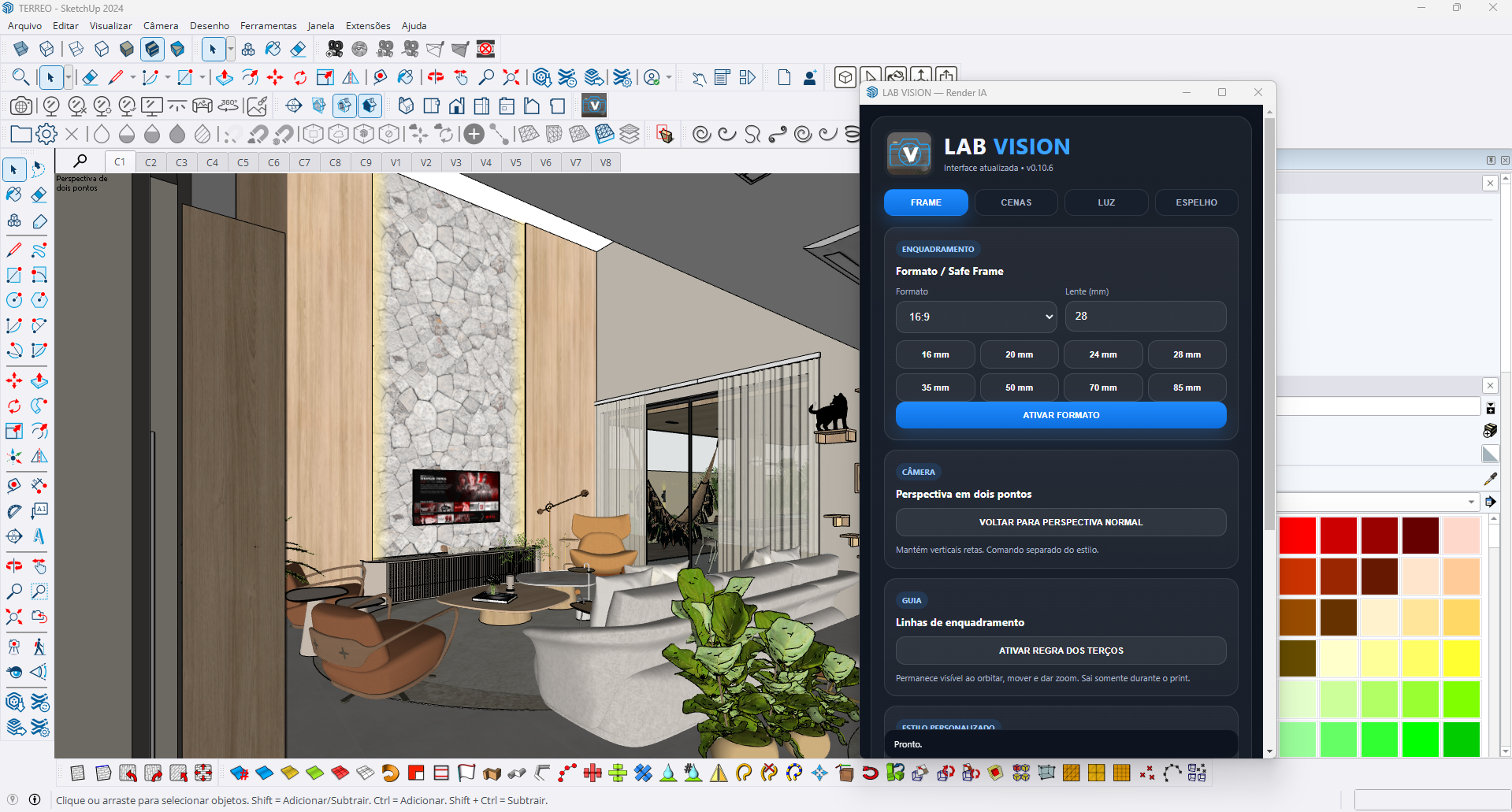Viewport: 1512px width, 812px height.
Task: Activate the Section Plane tool in left toolbar
Action: point(14,536)
